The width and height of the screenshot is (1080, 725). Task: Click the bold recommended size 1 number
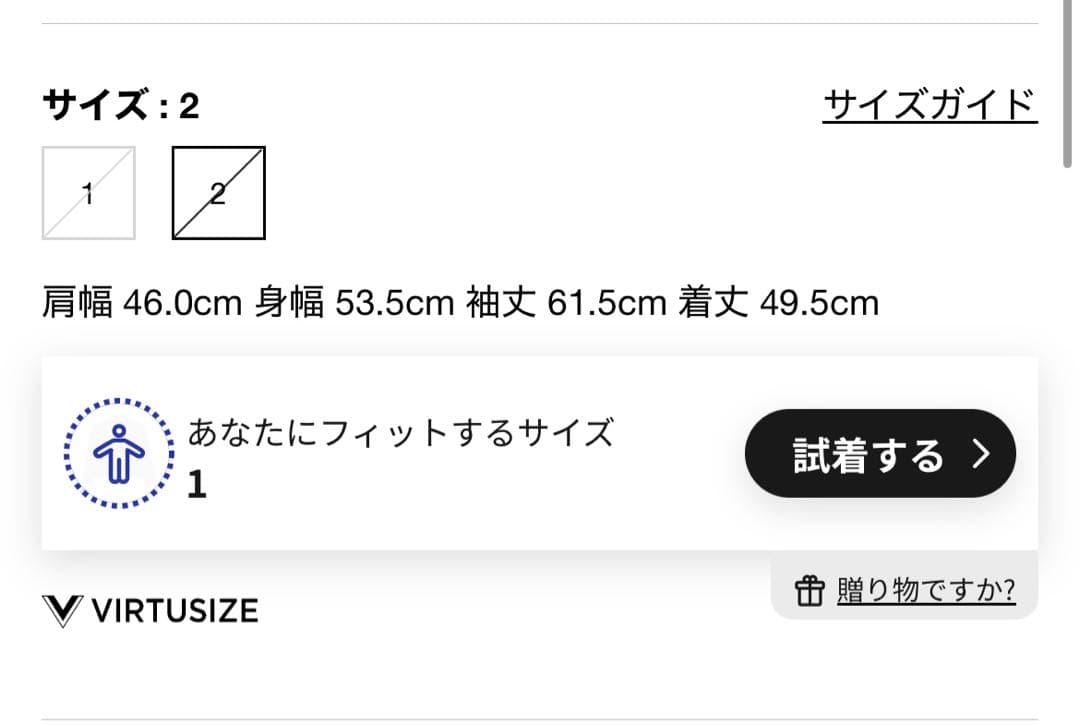point(197,485)
